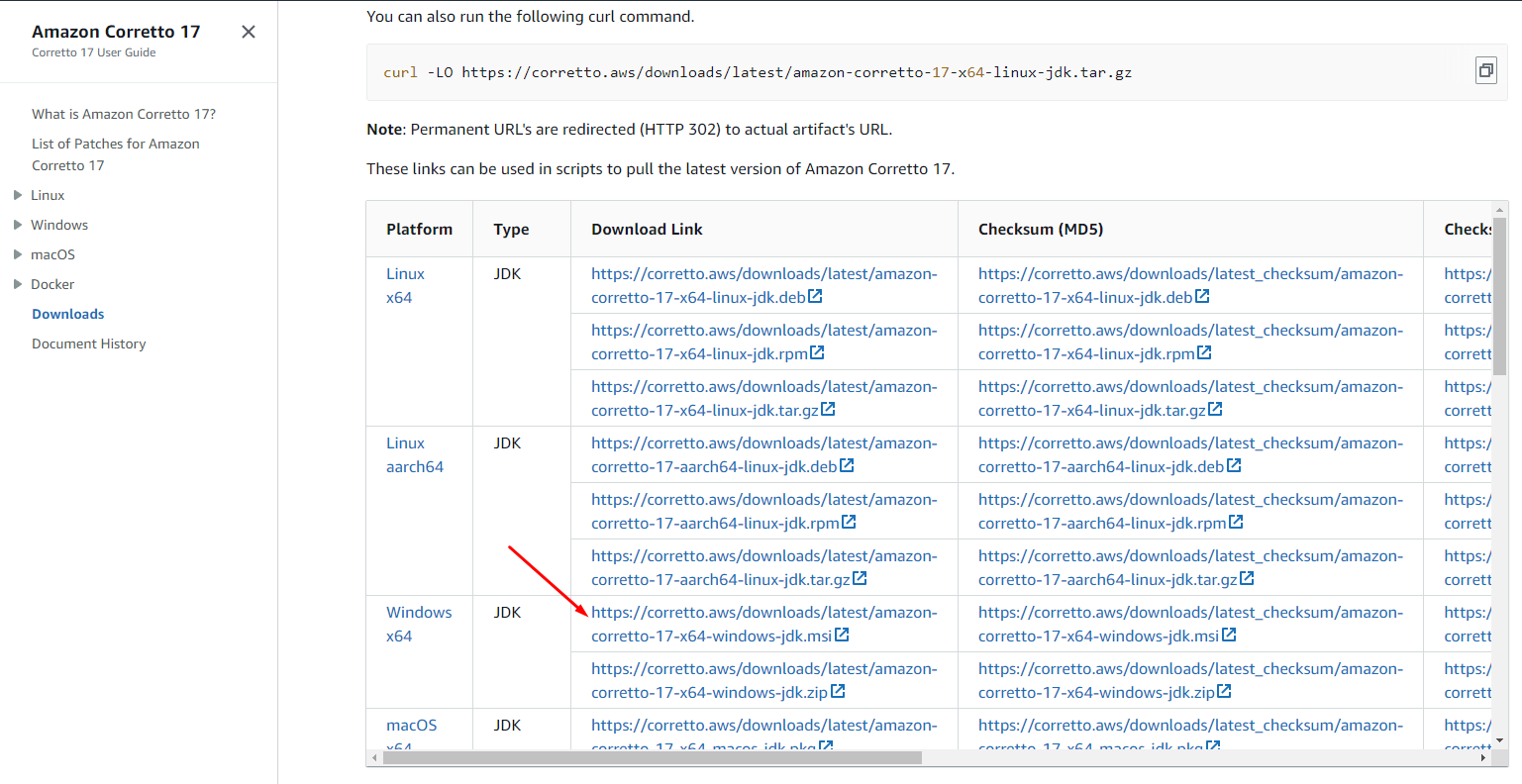Click the Linux x64 platform link
The height and width of the screenshot is (784, 1522).
[405, 285]
